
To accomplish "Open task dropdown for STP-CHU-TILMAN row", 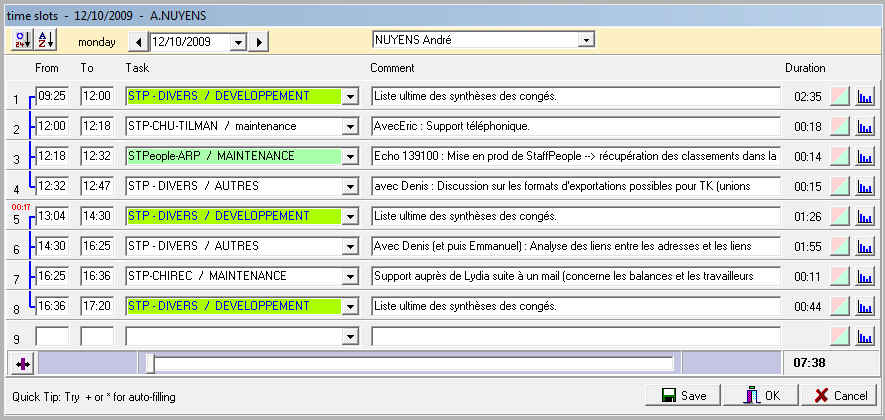I will (350, 127).
